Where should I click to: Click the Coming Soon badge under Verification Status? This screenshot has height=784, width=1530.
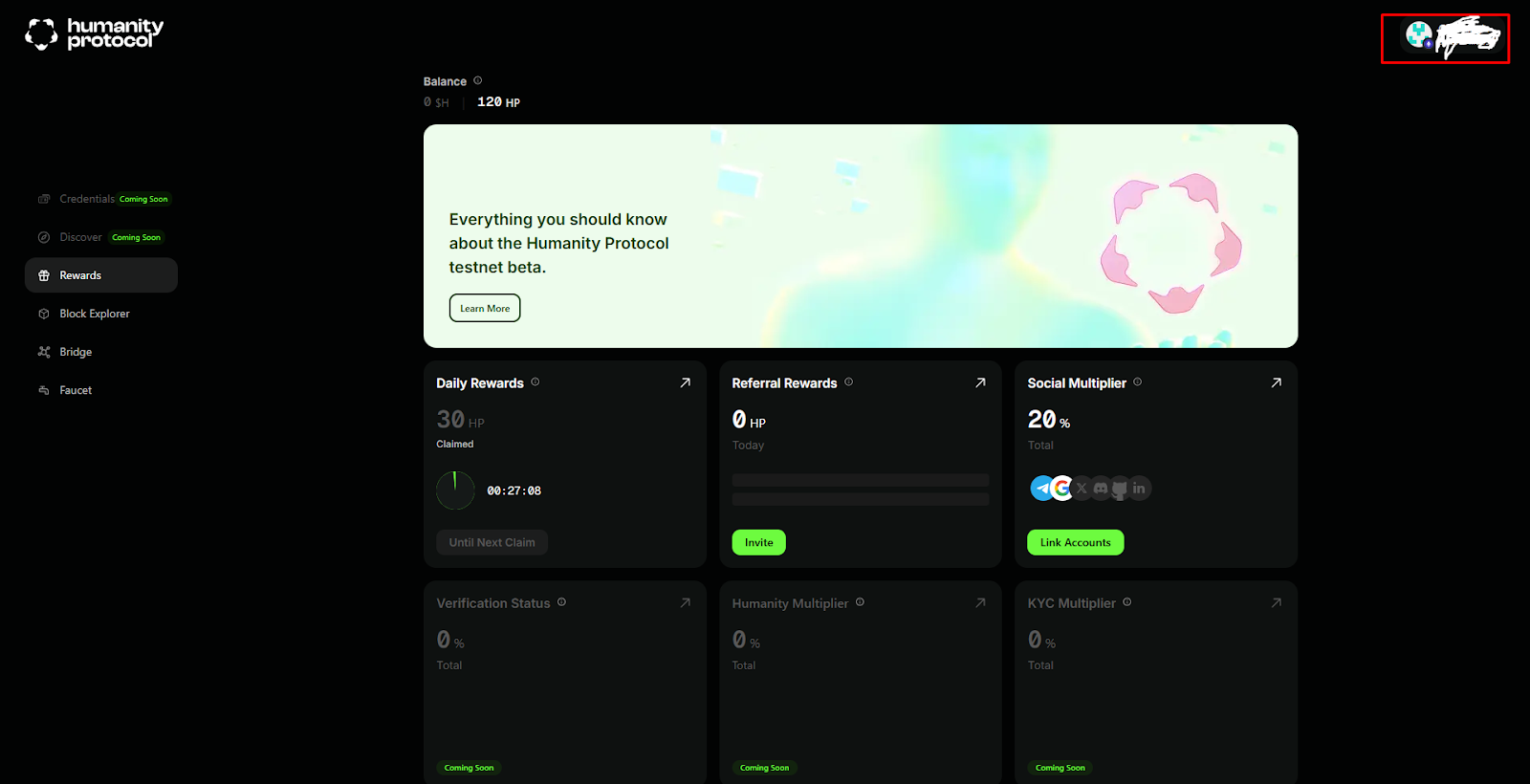point(470,768)
